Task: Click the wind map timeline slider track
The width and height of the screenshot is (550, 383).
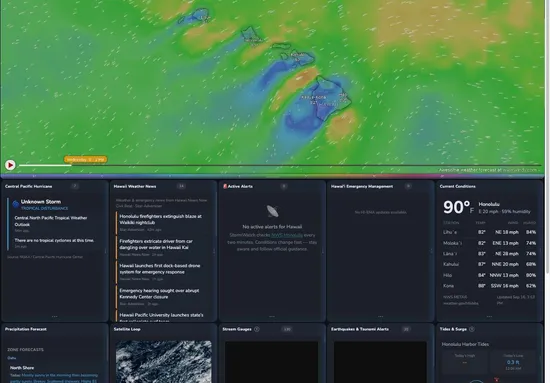Action: pos(280,165)
